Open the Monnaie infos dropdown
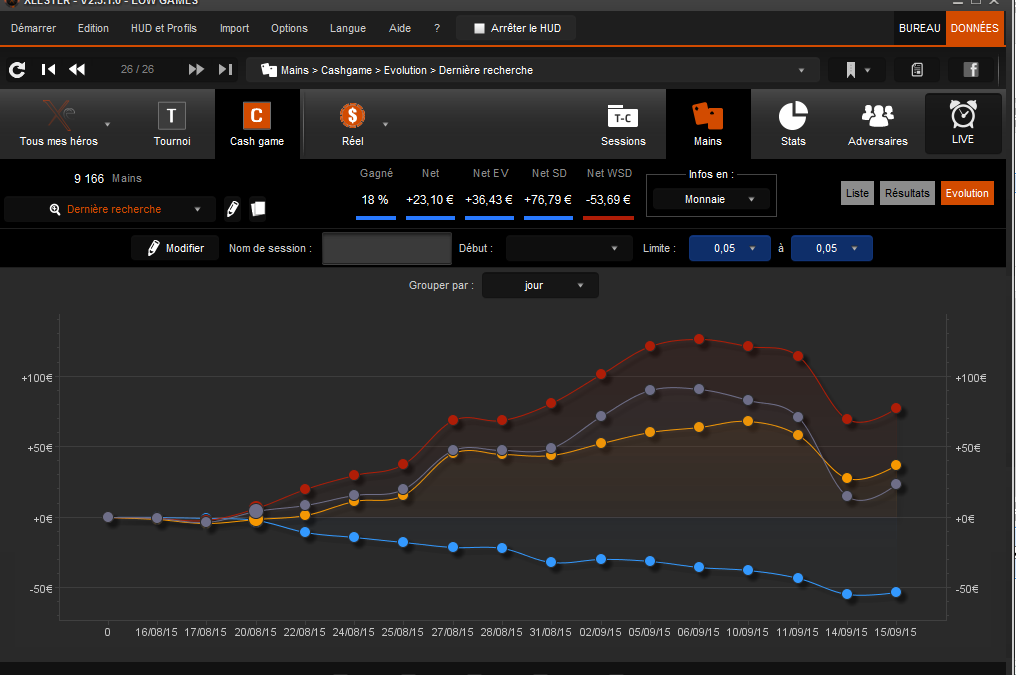 [x=711, y=200]
